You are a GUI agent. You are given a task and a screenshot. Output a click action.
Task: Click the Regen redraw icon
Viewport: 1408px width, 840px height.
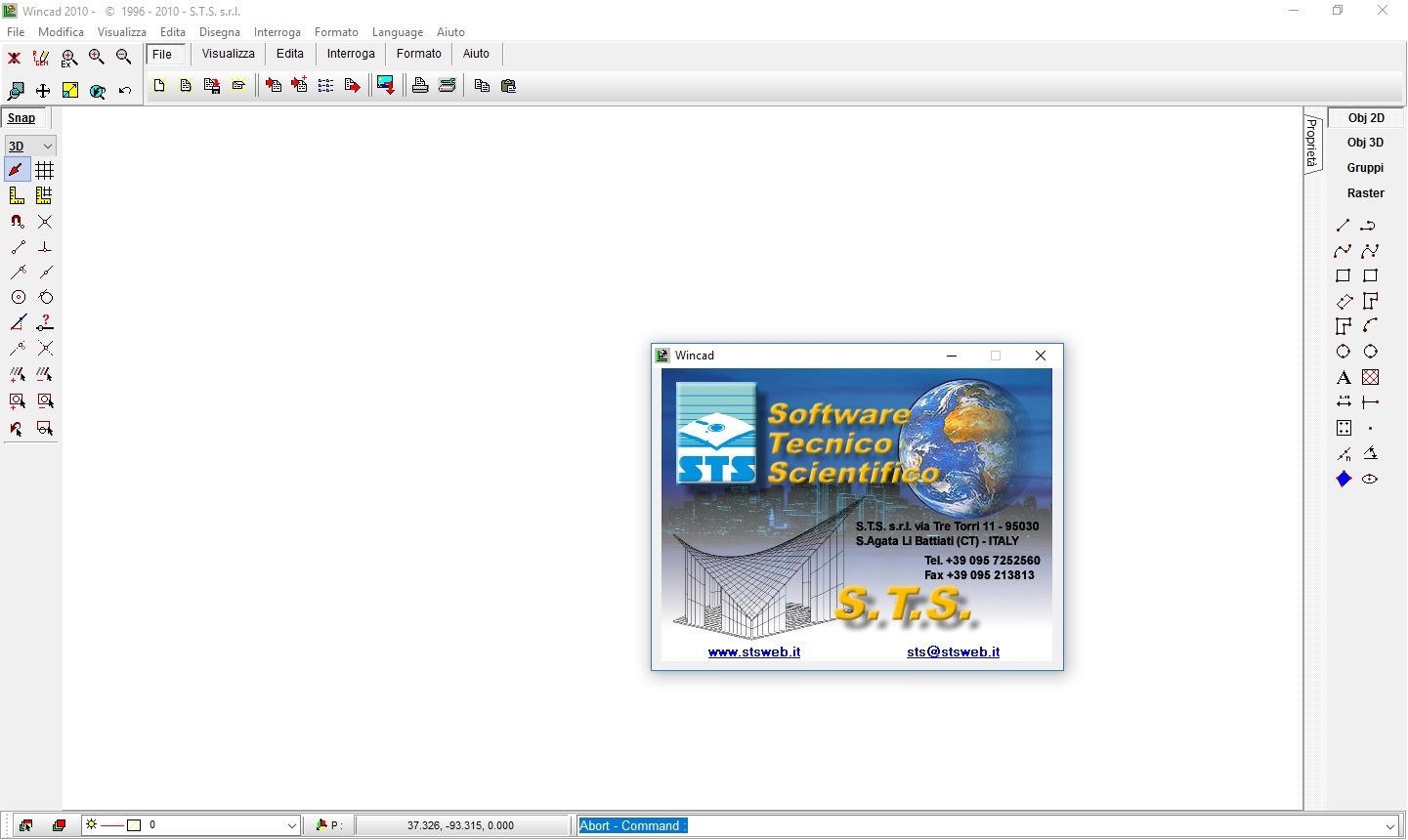(x=41, y=58)
